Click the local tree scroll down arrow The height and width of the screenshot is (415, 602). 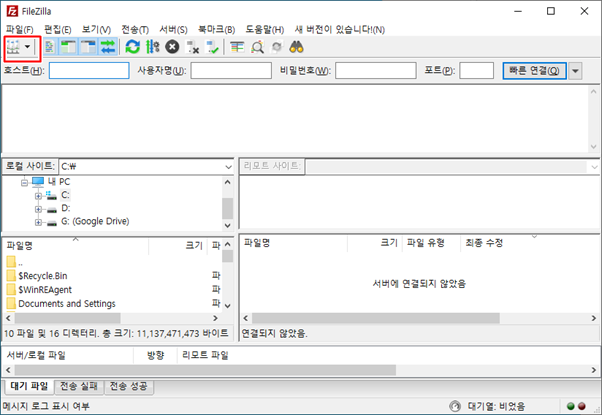tap(227, 225)
